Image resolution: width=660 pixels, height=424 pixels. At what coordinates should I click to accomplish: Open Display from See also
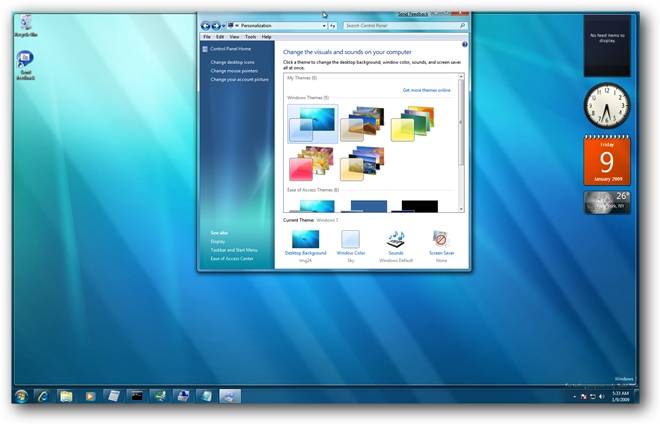coord(218,242)
